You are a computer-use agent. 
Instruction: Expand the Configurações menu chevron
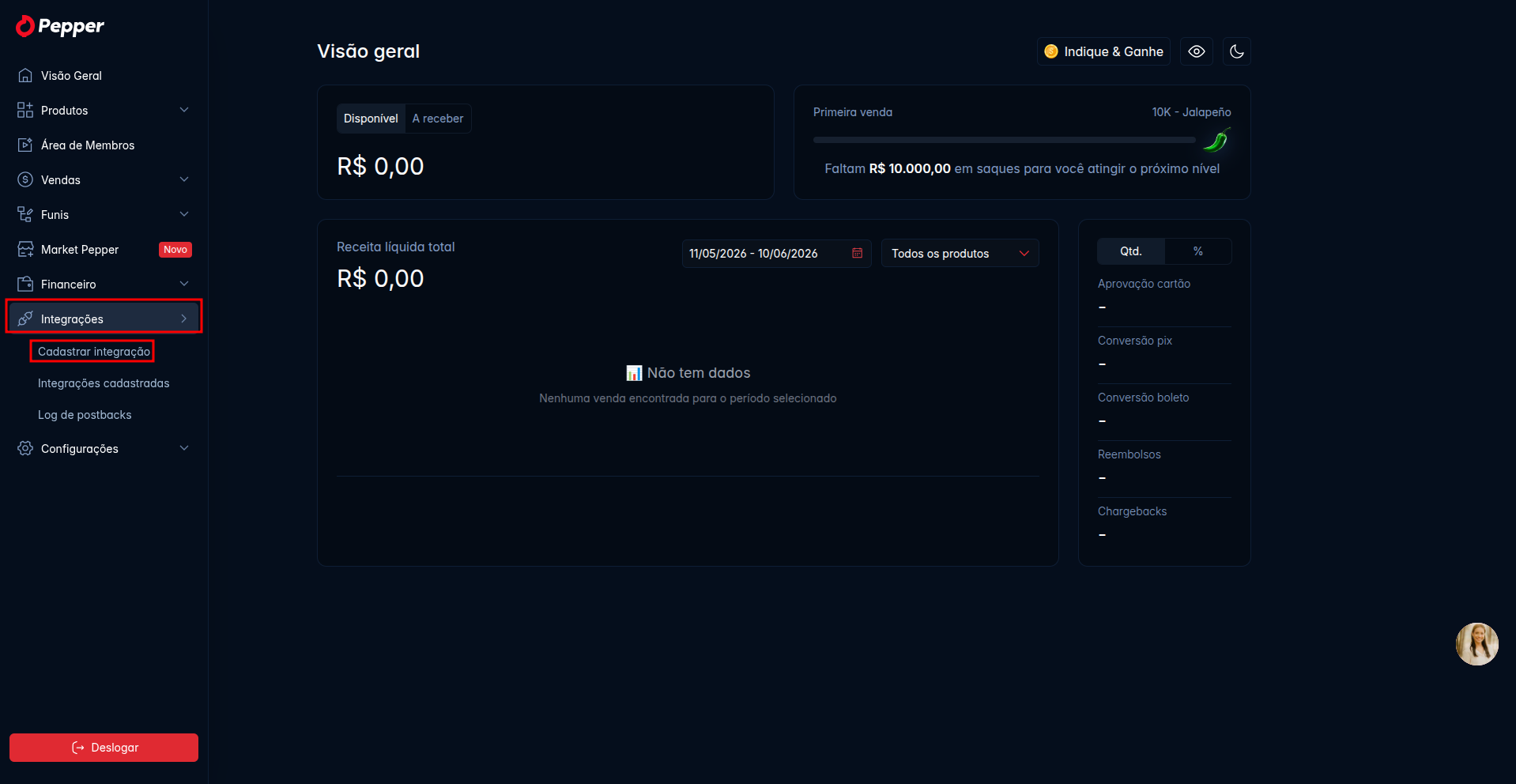coord(184,448)
